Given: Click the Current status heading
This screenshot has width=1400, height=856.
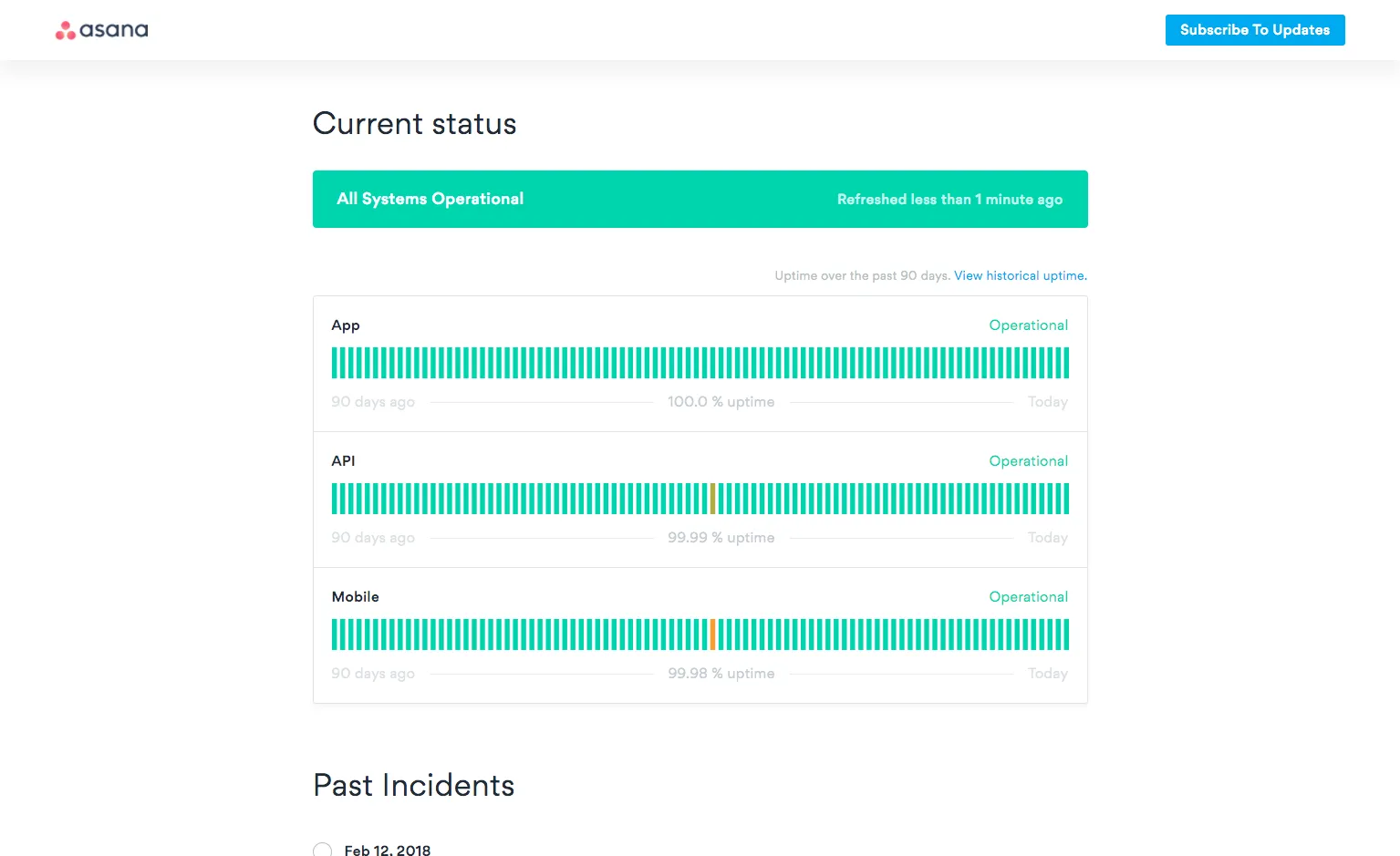Looking at the screenshot, I should [415, 124].
